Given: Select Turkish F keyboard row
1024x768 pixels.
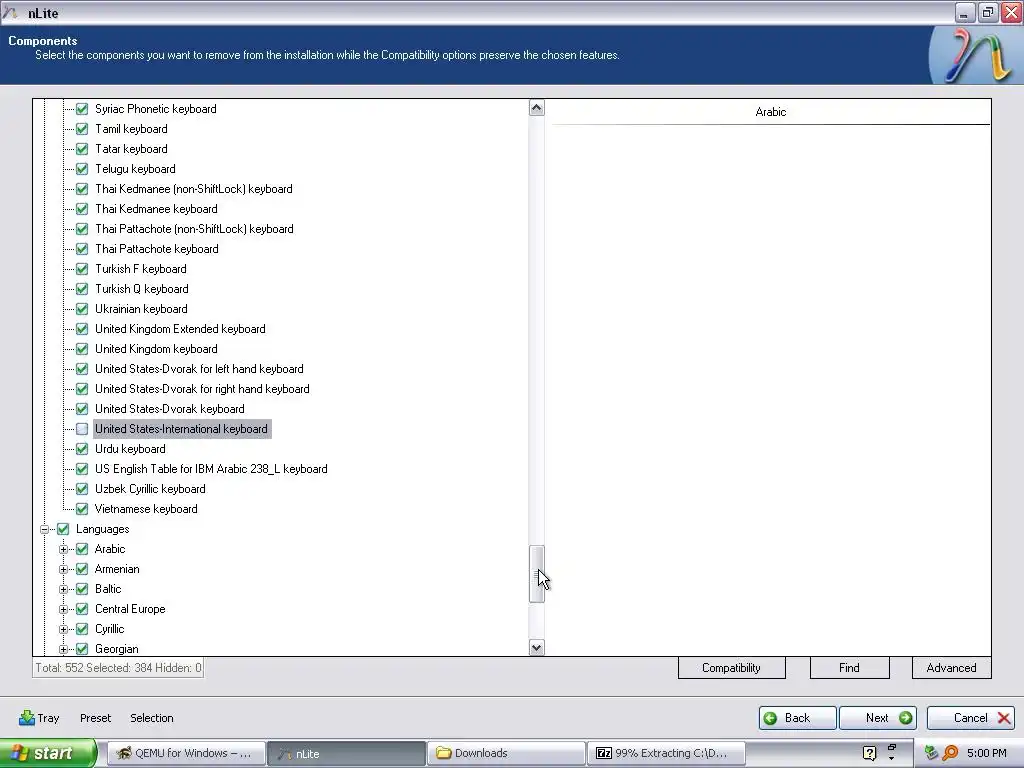Looking at the screenshot, I should pos(140,269).
